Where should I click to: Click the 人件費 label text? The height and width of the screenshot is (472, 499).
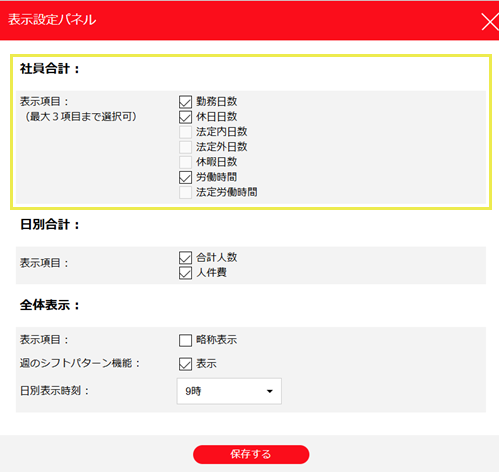pyautogui.click(x=211, y=273)
